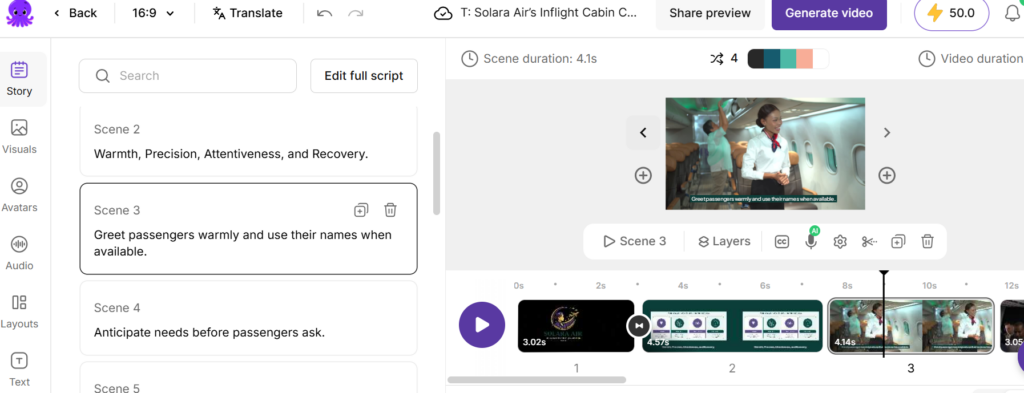Viewport: 1024px width, 393px height.
Task: Delete Scene 3 using the card trash icon
Action: pyautogui.click(x=390, y=210)
